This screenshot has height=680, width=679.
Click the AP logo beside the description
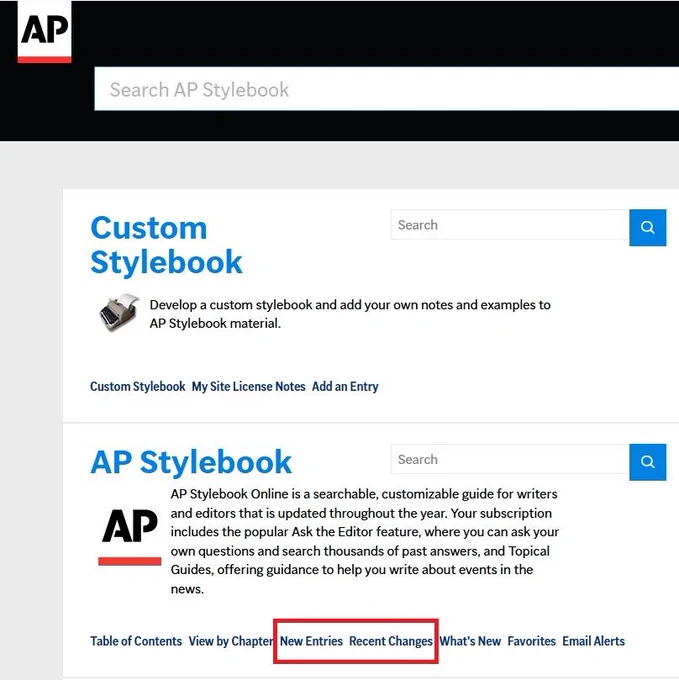[130, 537]
